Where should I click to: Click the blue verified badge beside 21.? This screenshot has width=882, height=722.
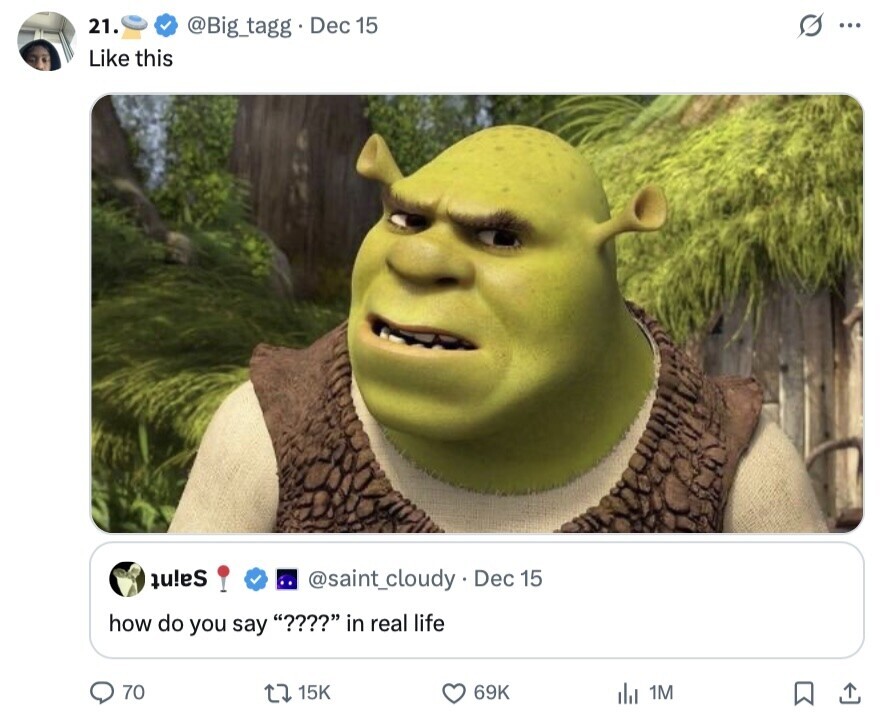[x=165, y=26]
